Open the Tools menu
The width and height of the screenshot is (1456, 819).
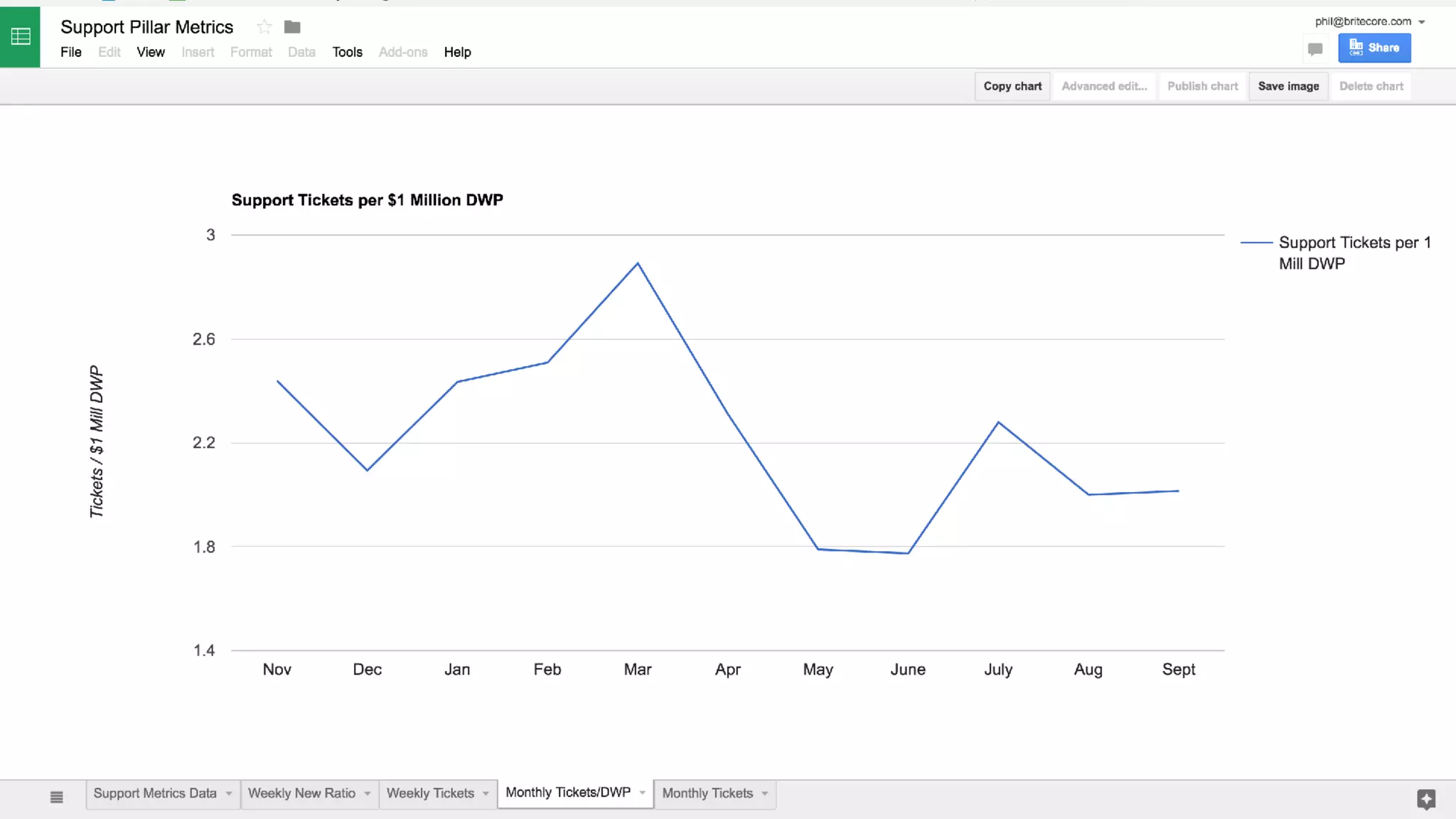[347, 52]
